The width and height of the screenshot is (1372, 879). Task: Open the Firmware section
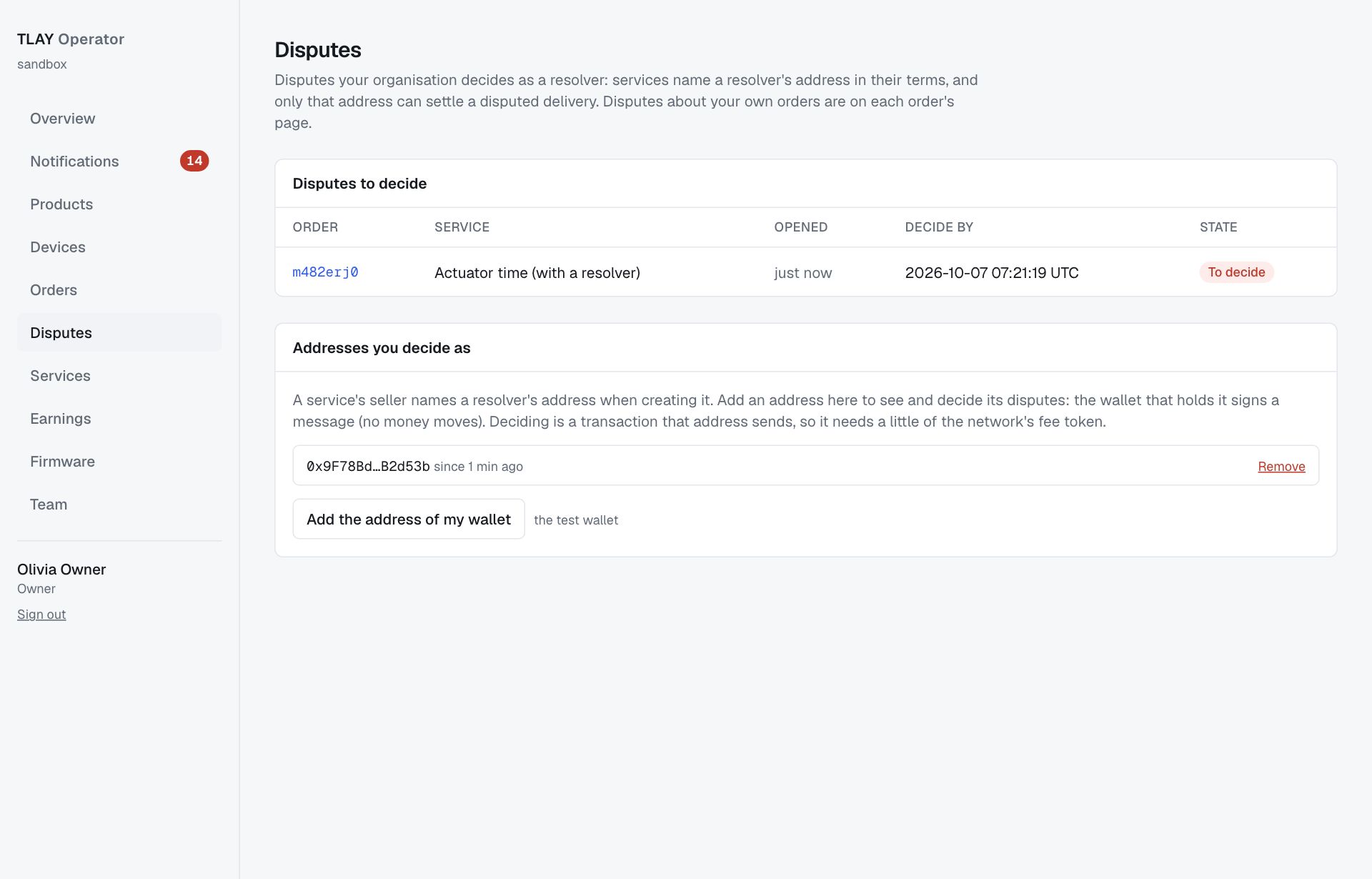click(x=119, y=462)
